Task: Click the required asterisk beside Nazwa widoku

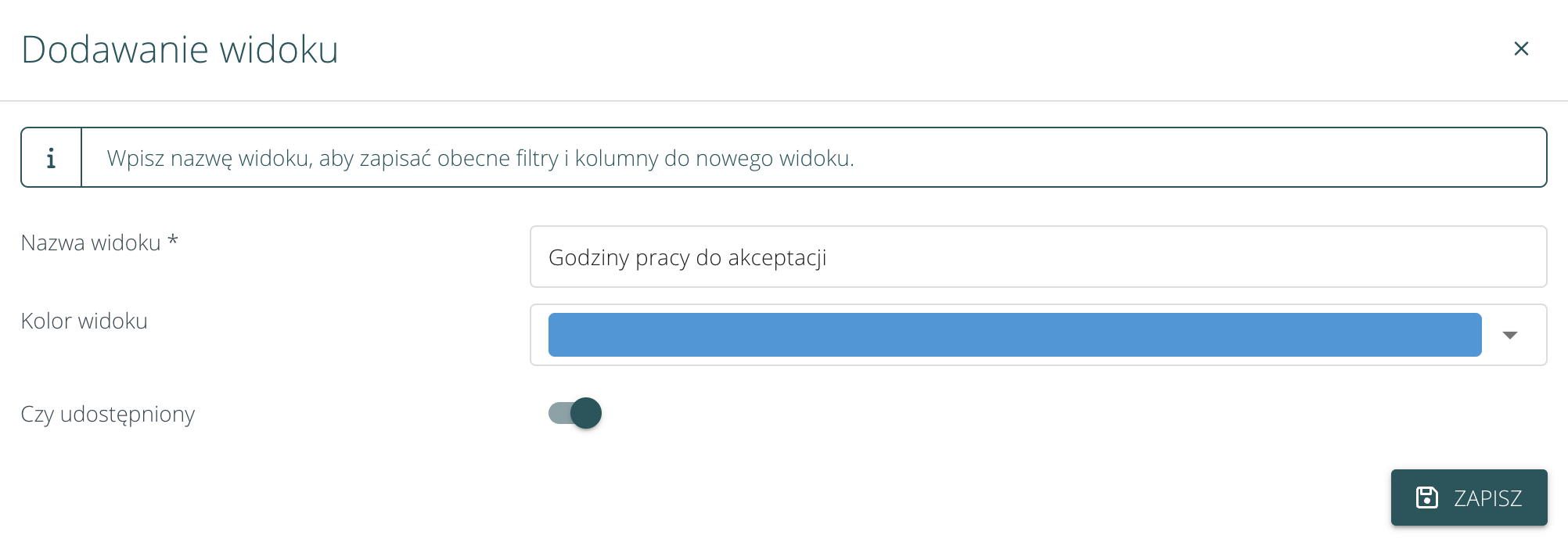Action: click(173, 241)
